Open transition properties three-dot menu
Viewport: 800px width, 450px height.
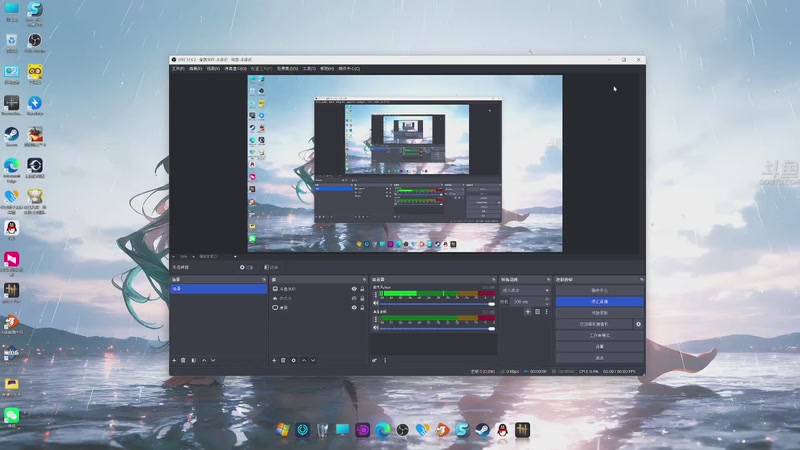pos(546,311)
